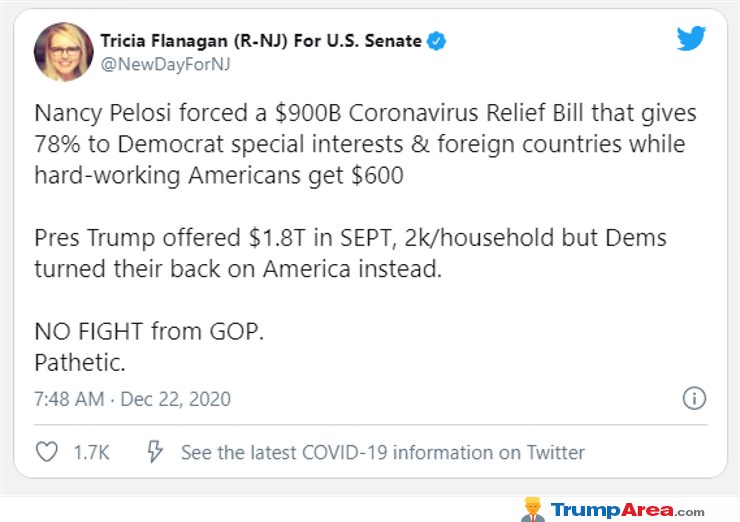
Task: See the latest COVID-19 information on Twitter
Action: click(383, 453)
